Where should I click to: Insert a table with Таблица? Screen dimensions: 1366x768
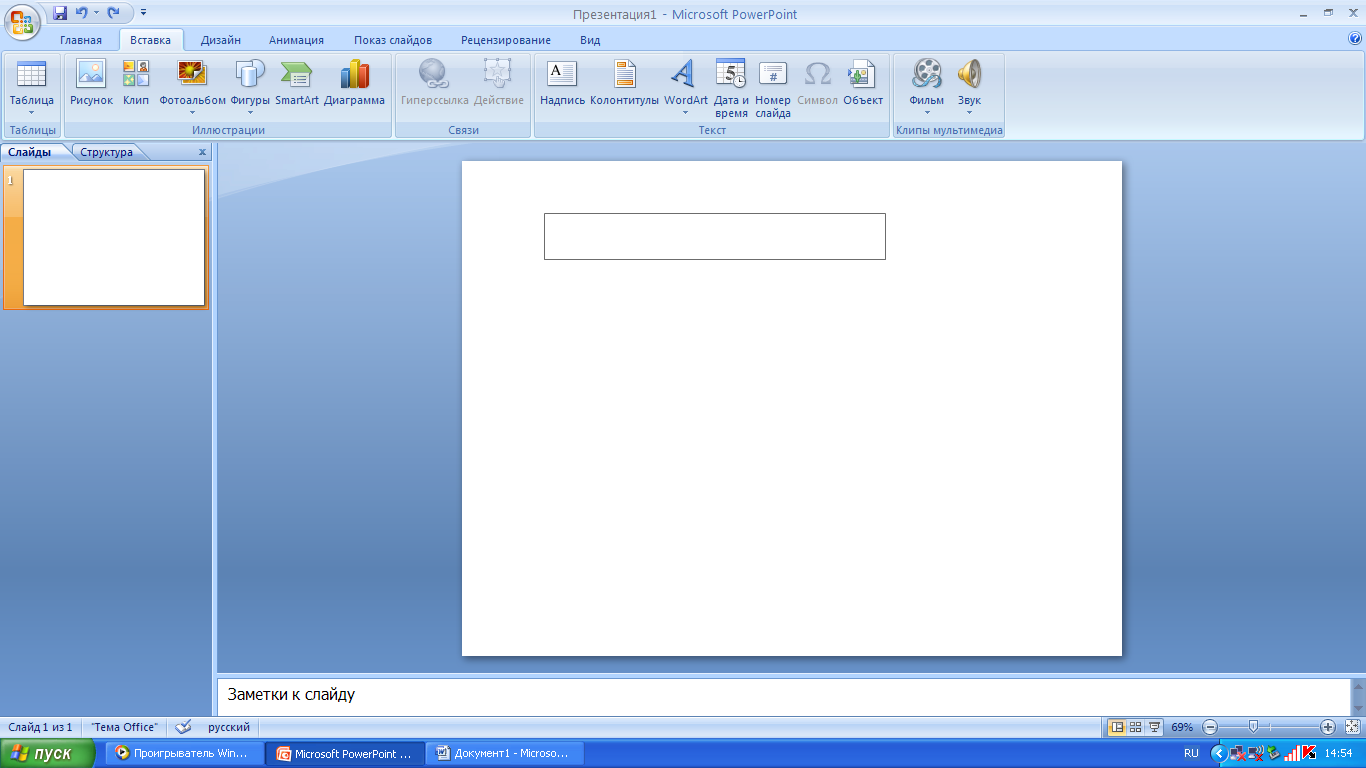(x=32, y=87)
